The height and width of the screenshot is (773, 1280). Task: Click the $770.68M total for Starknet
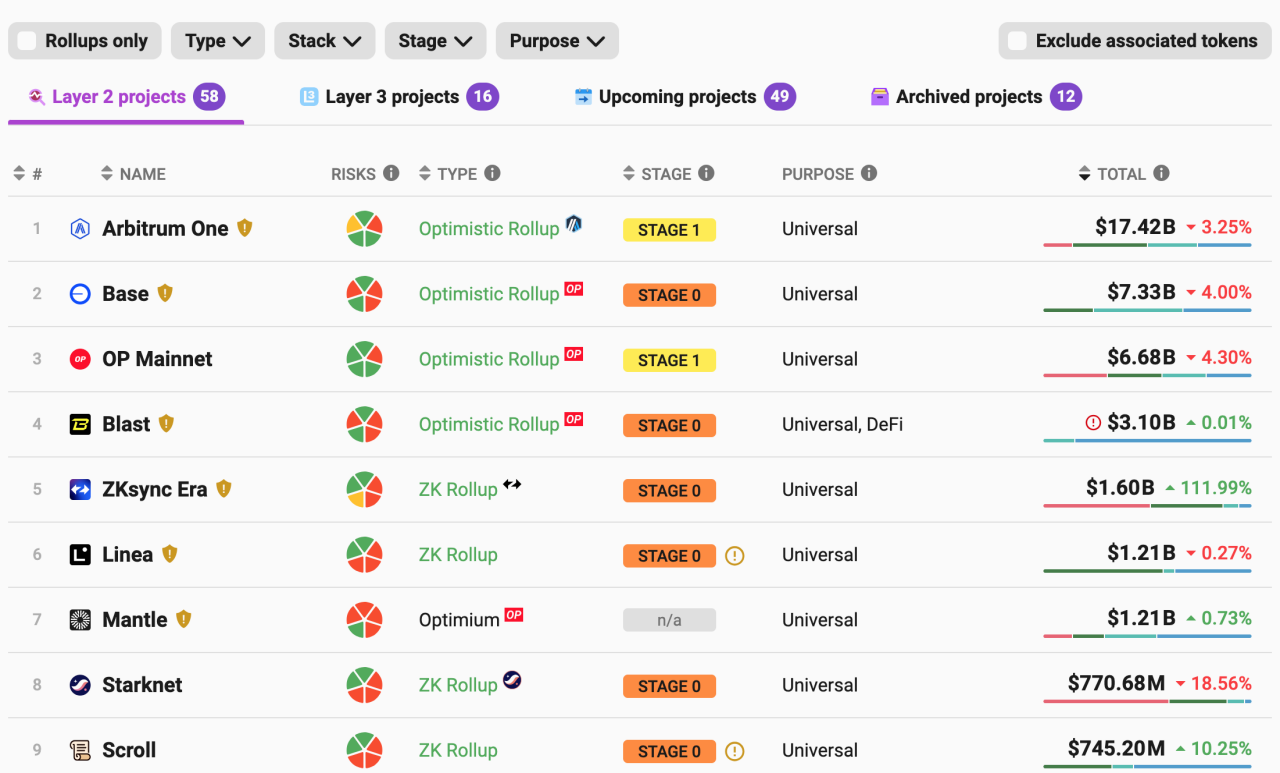pos(1116,683)
